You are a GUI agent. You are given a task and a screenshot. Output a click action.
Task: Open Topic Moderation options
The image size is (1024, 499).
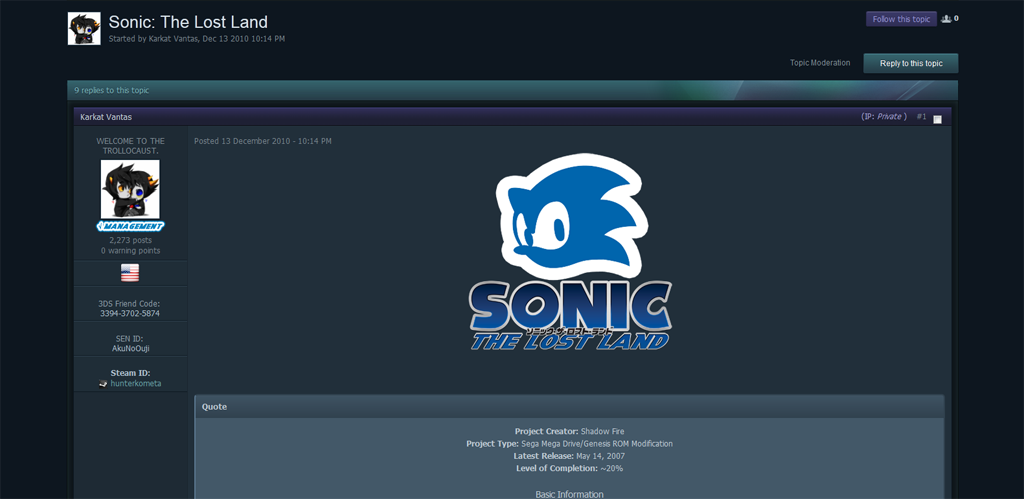tap(820, 63)
